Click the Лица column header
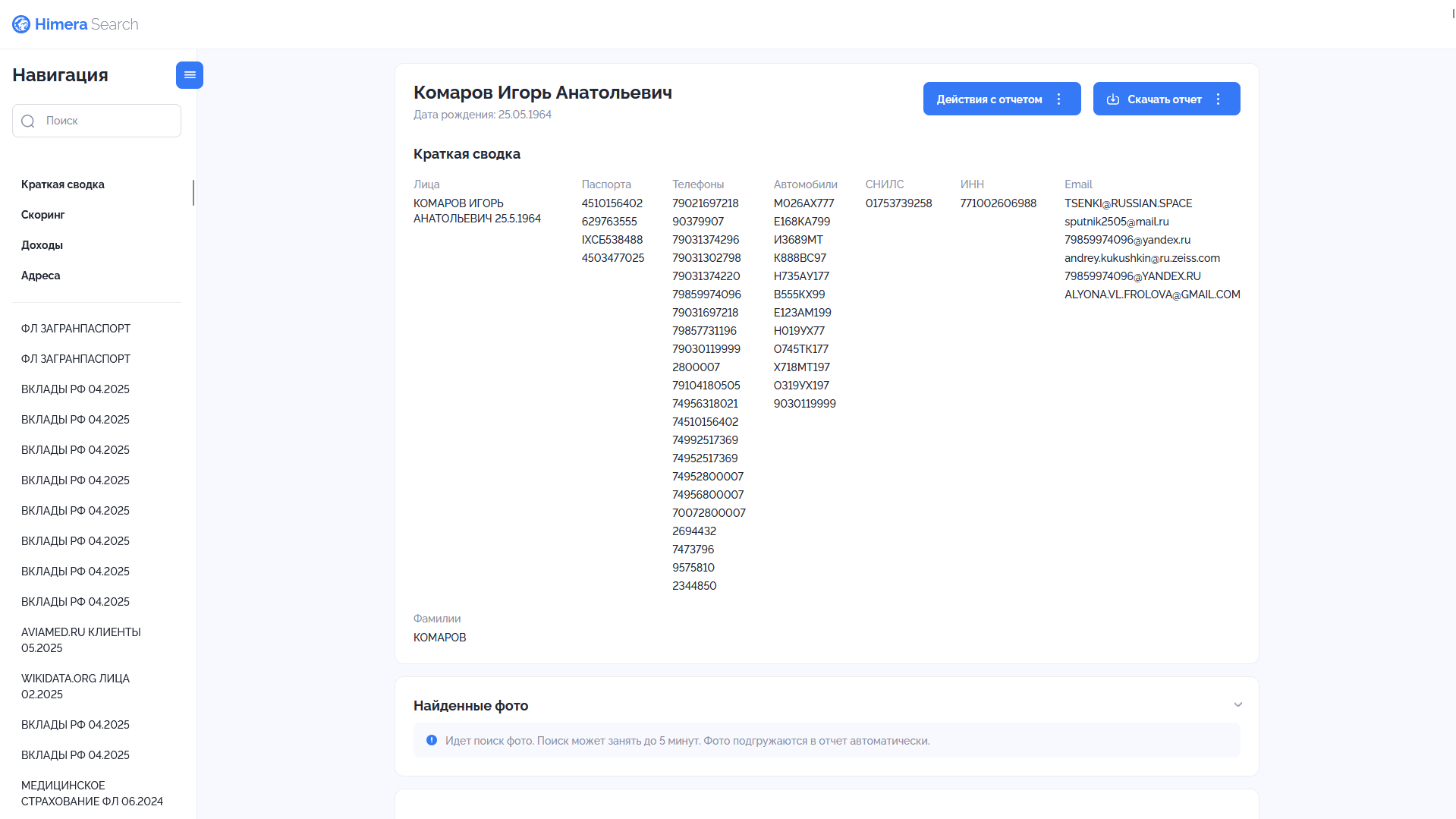 tap(426, 184)
